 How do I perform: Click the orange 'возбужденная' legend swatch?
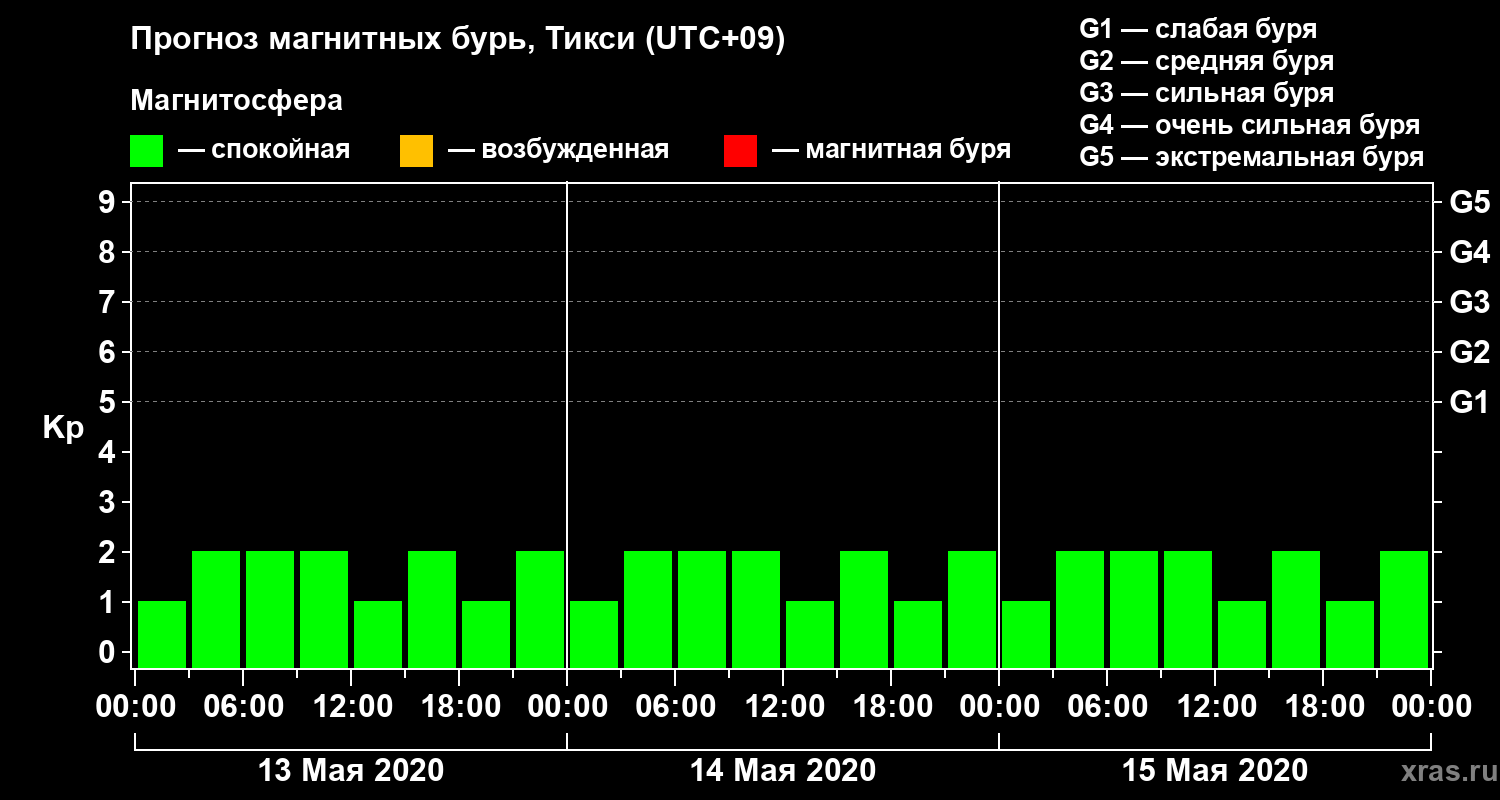click(x=416, y=151)
